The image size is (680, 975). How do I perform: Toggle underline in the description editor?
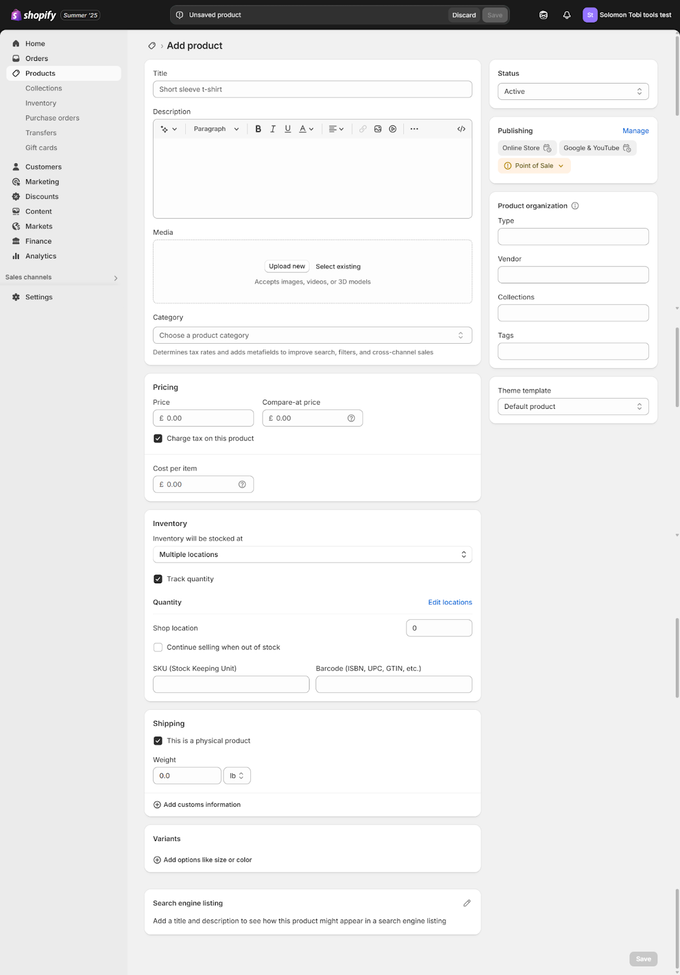287,128
